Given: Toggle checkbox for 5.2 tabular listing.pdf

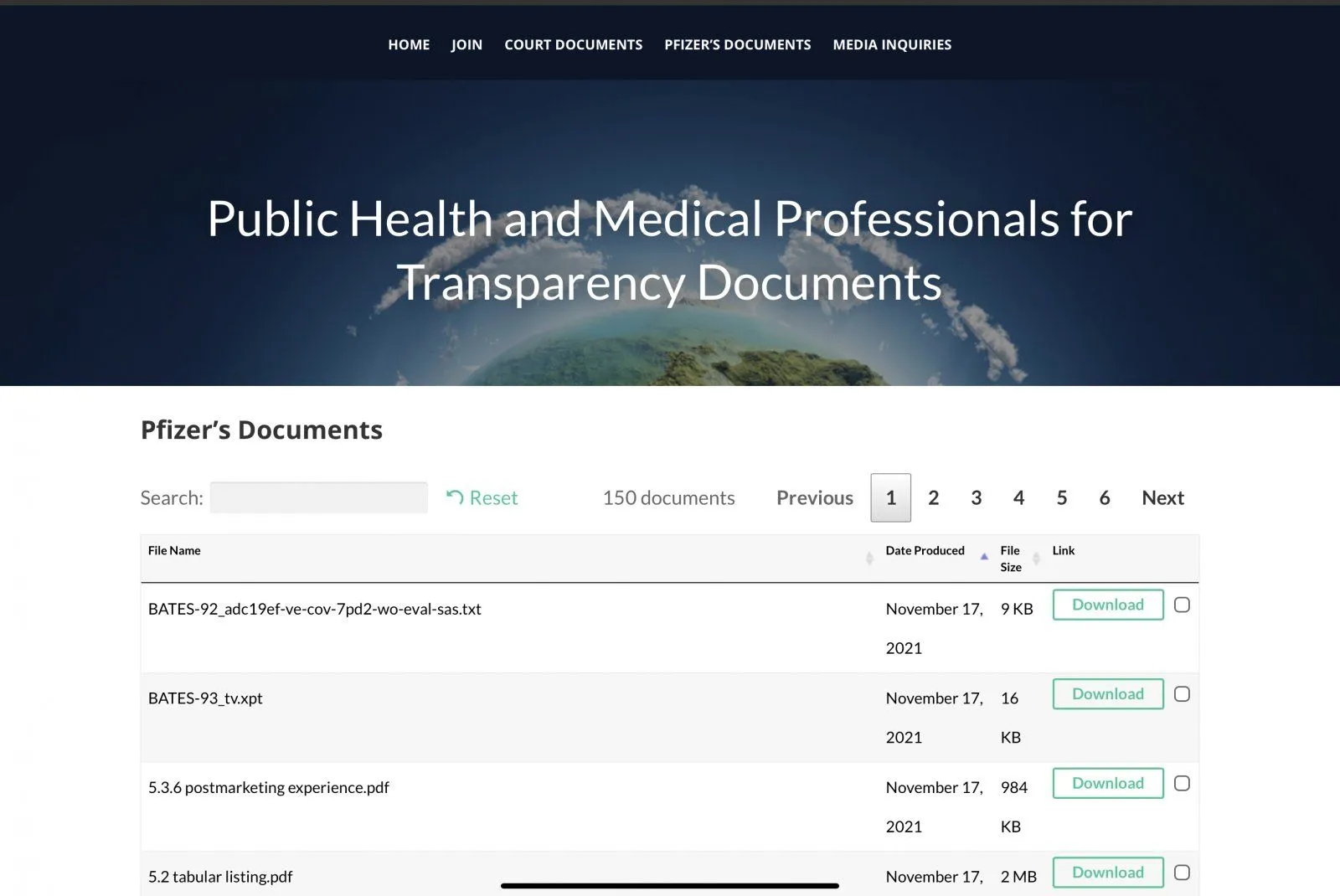Looking at the screenshot, I should pyautogui.click(x=1182, y=873).
